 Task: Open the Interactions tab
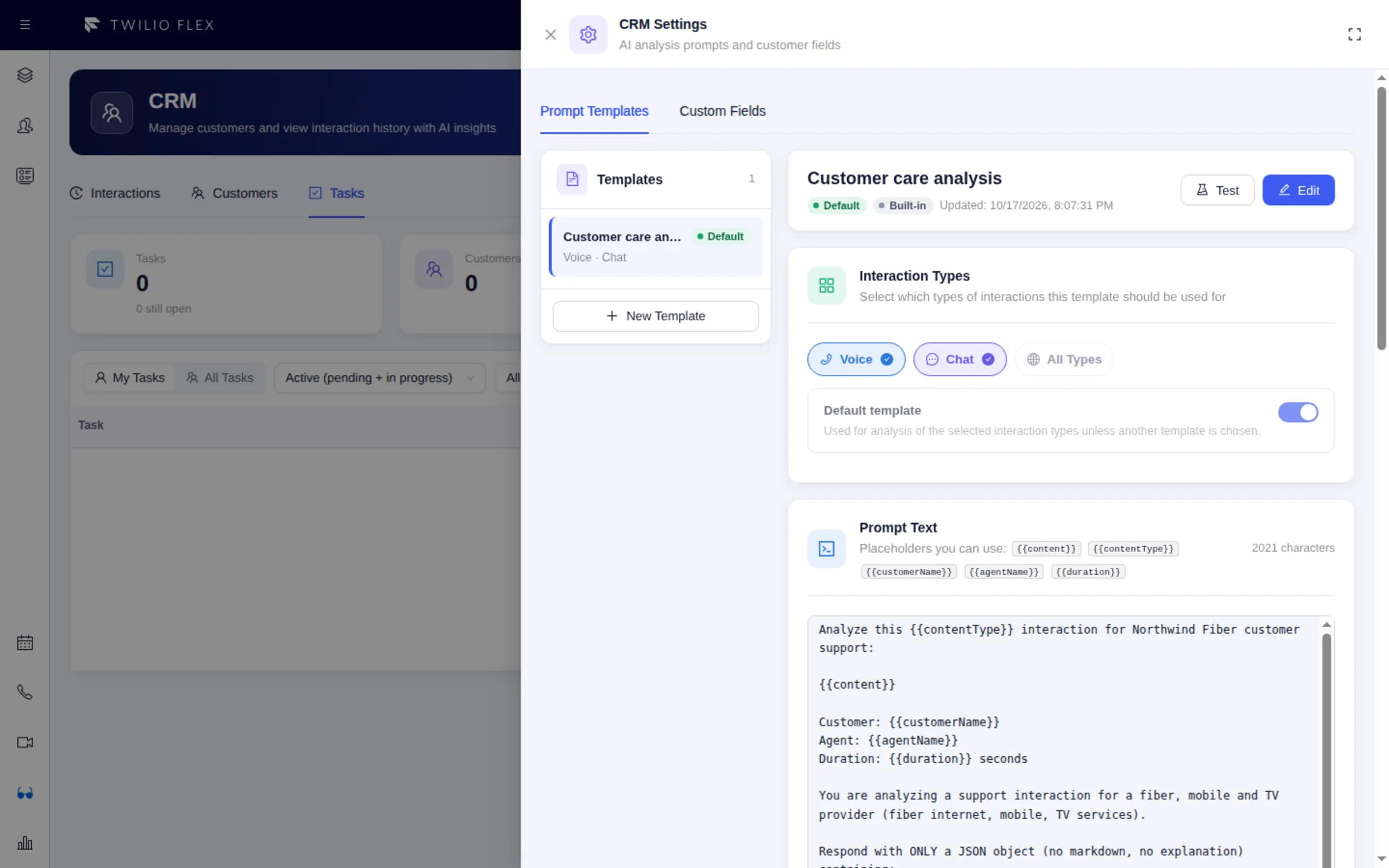tap(115, 193)
